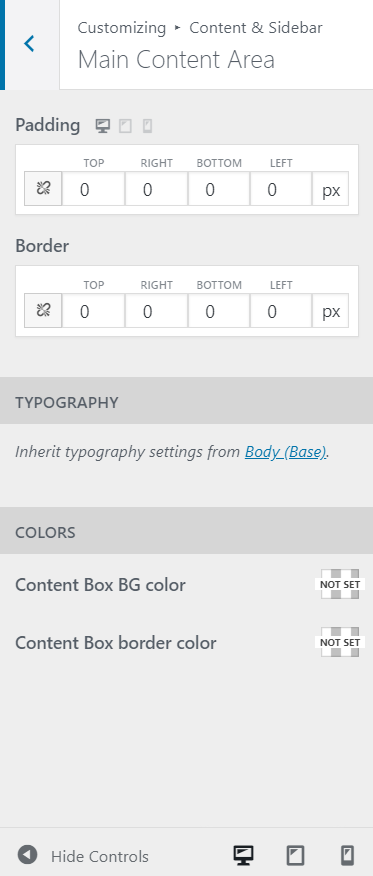Toggle the Border link-values icon
373x876 pixels.
click(x=43, y=310)
